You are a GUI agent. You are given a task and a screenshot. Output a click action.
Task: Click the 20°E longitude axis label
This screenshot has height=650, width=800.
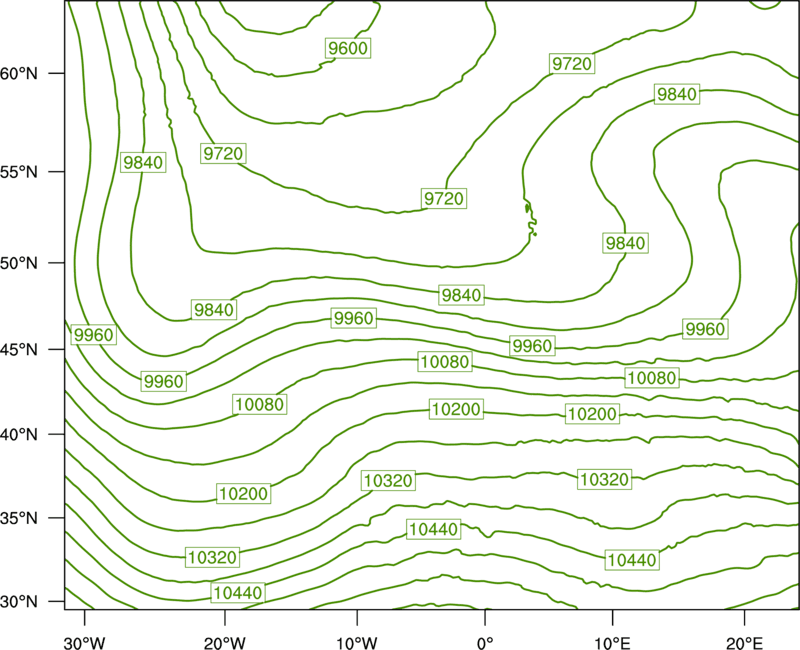click(744, 643)
